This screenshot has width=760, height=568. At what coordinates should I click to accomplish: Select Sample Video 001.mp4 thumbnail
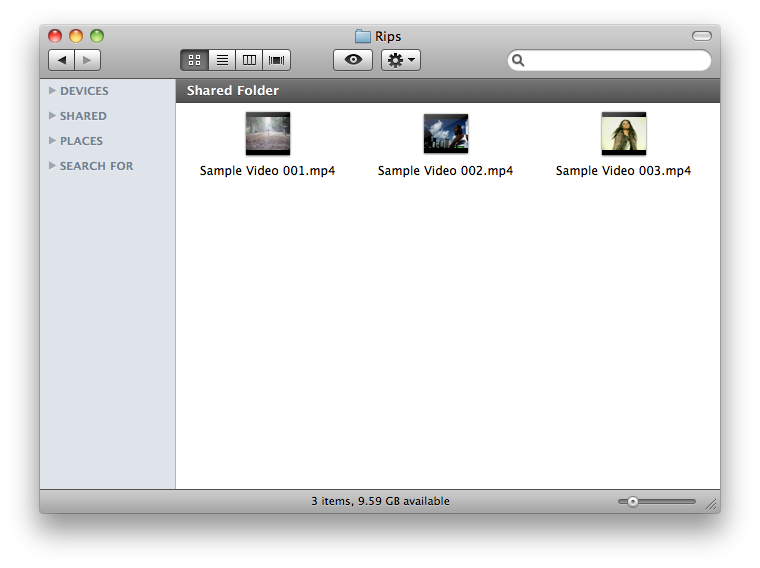[267, 133]
